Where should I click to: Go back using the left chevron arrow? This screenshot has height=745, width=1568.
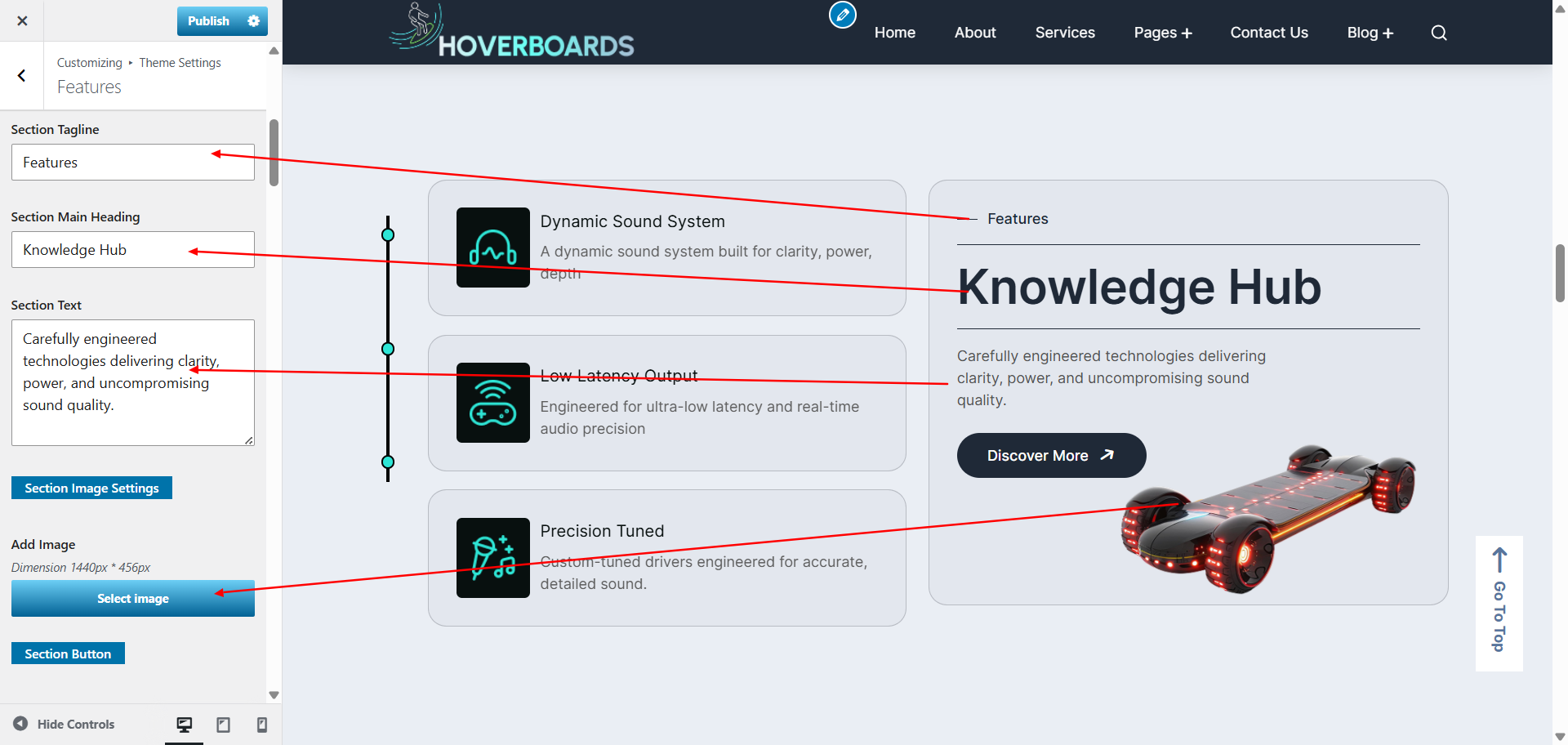pyautogui.click(x=22, y=76)
